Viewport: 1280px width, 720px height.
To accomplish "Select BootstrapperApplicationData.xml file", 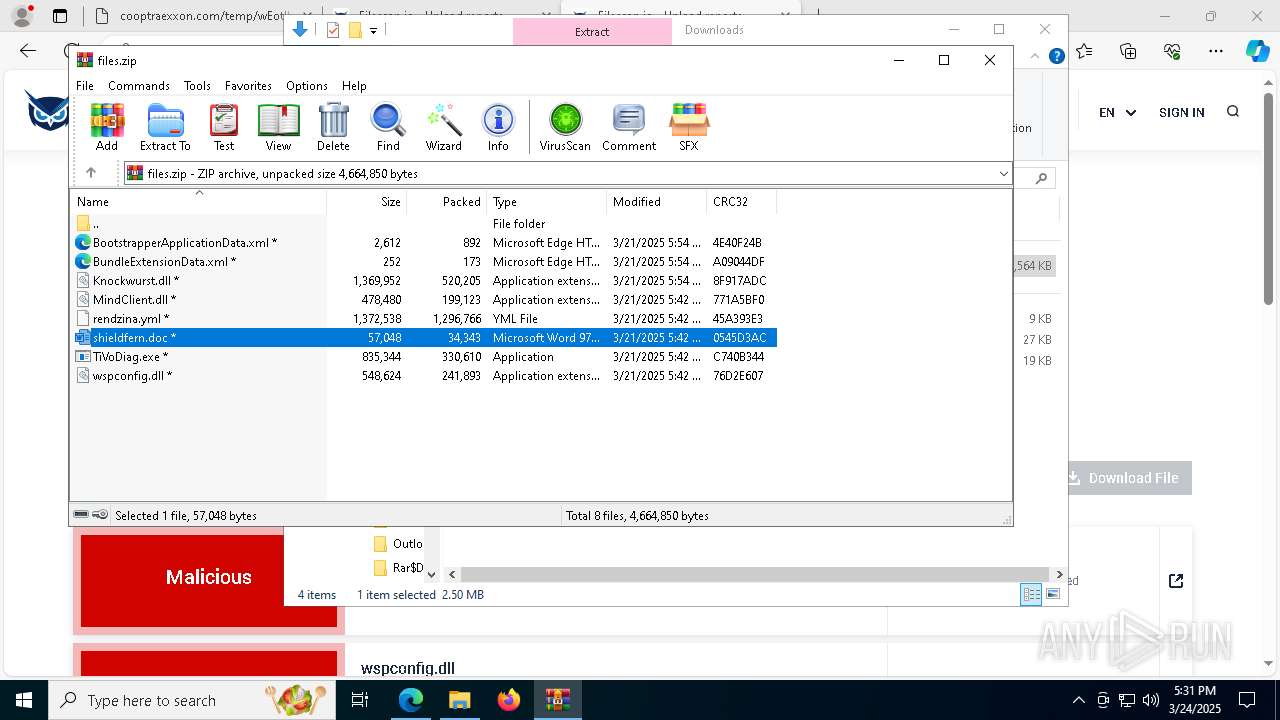I will point(424,243).
